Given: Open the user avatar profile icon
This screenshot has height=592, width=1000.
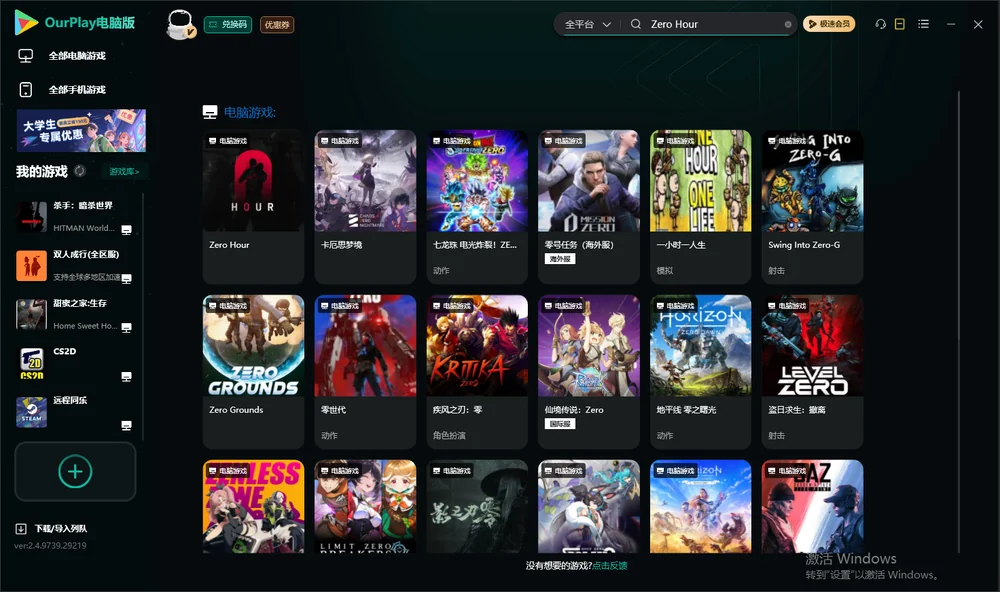Looking at the screenshot, I should point(180,25).
